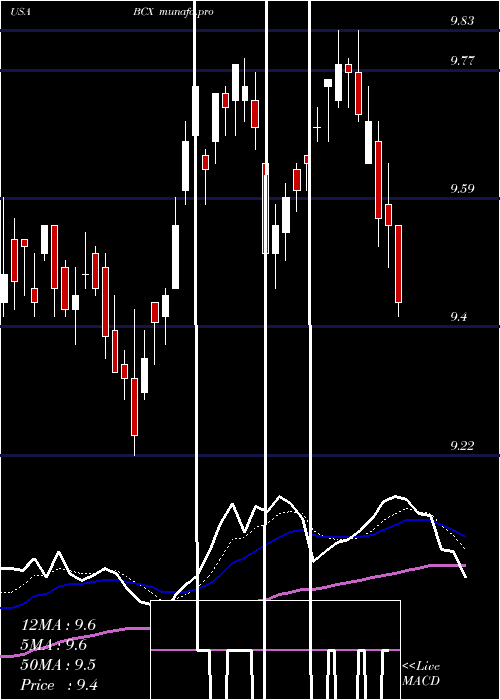Click the 12MA : 9.6 reading
Image resolution: width=500 pixels, height=700 pixels.
click(58, 625)
